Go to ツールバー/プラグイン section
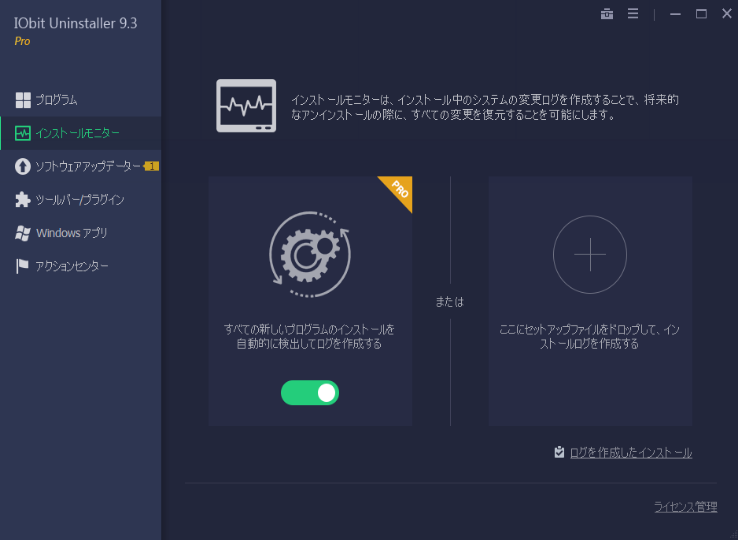This screenshot has height=541, width=738. click(x=80, y=200)
